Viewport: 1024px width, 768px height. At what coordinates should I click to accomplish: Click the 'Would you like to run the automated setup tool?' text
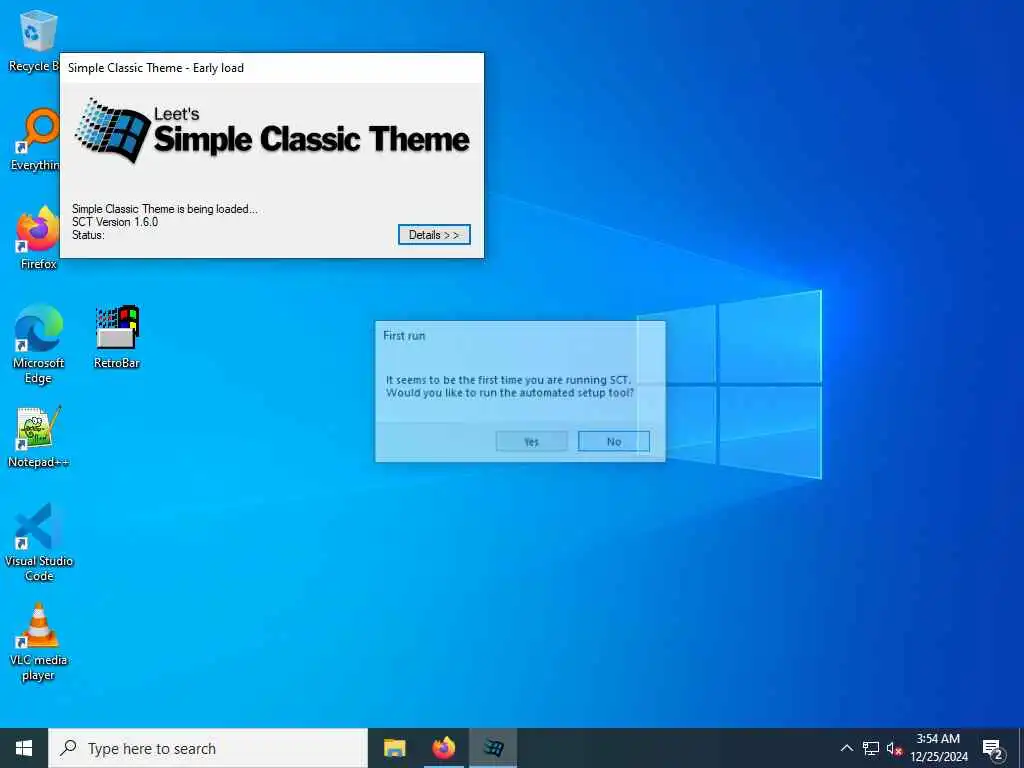(509, 392)
